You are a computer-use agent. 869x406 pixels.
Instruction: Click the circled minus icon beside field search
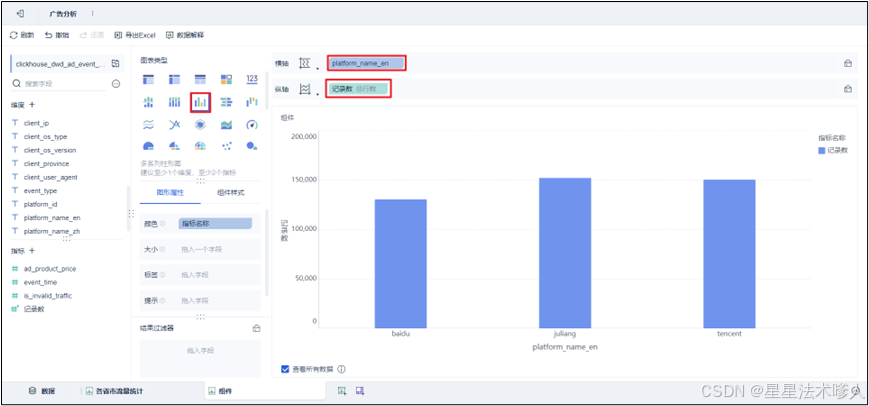coord(116,84)
